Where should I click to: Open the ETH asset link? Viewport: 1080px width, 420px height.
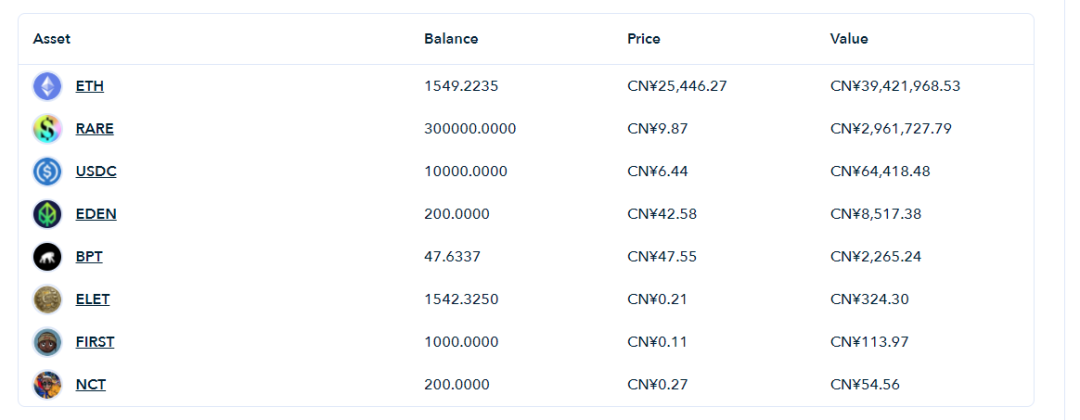click(x=90, y=87)
